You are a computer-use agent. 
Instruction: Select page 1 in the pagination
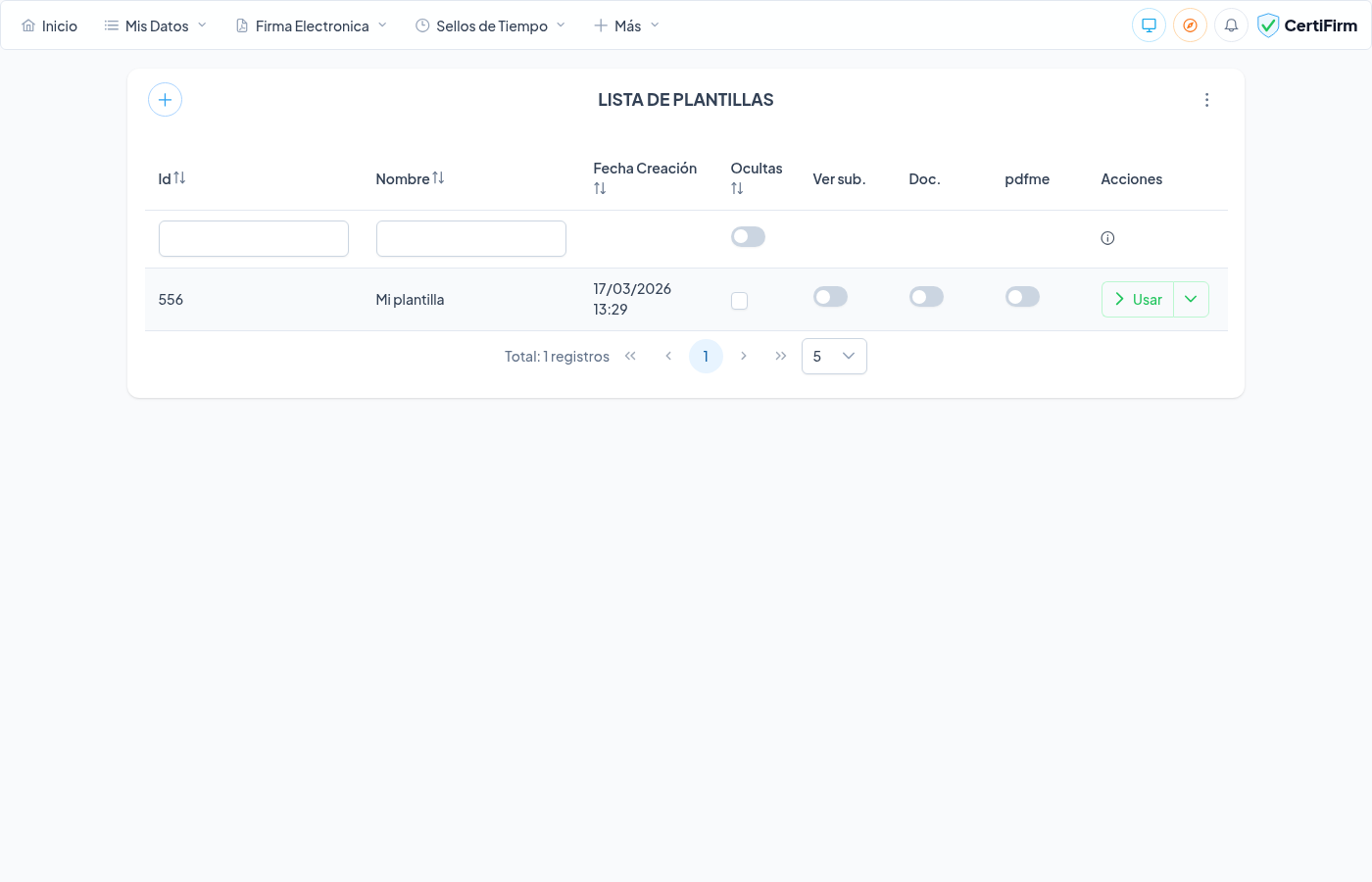[706, 357]
